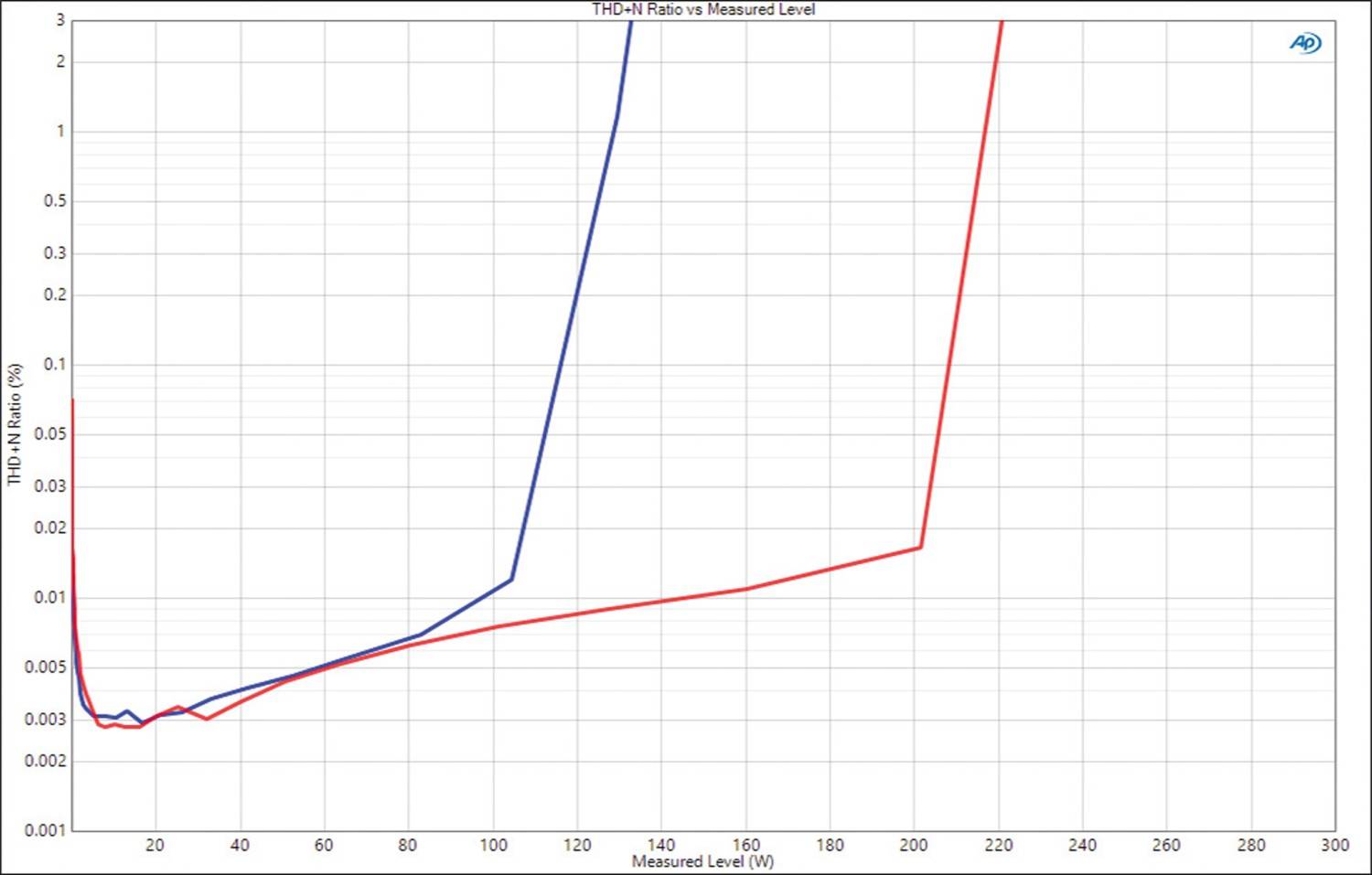This screenshot has width=1372, height=875.
Task: Click the y-axis value 1
Action: point(61,132)
